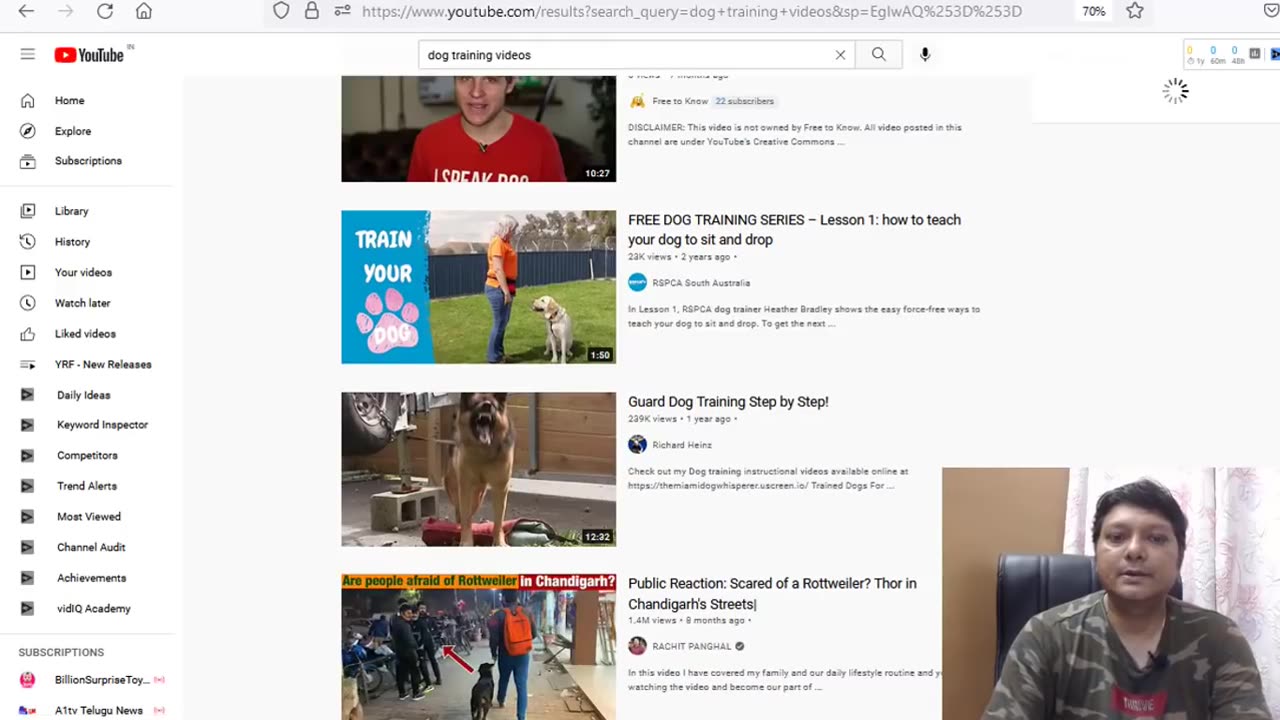Open Watch later playlist
1280x720 pixels.
point(82,303)
